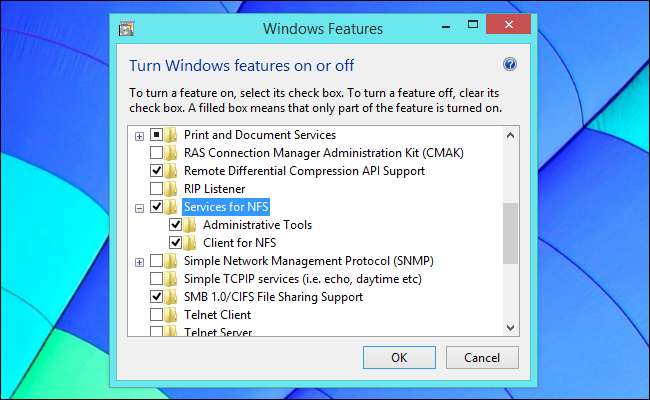Click the Cancel button
650x400 pixels.
click(475, 357)
